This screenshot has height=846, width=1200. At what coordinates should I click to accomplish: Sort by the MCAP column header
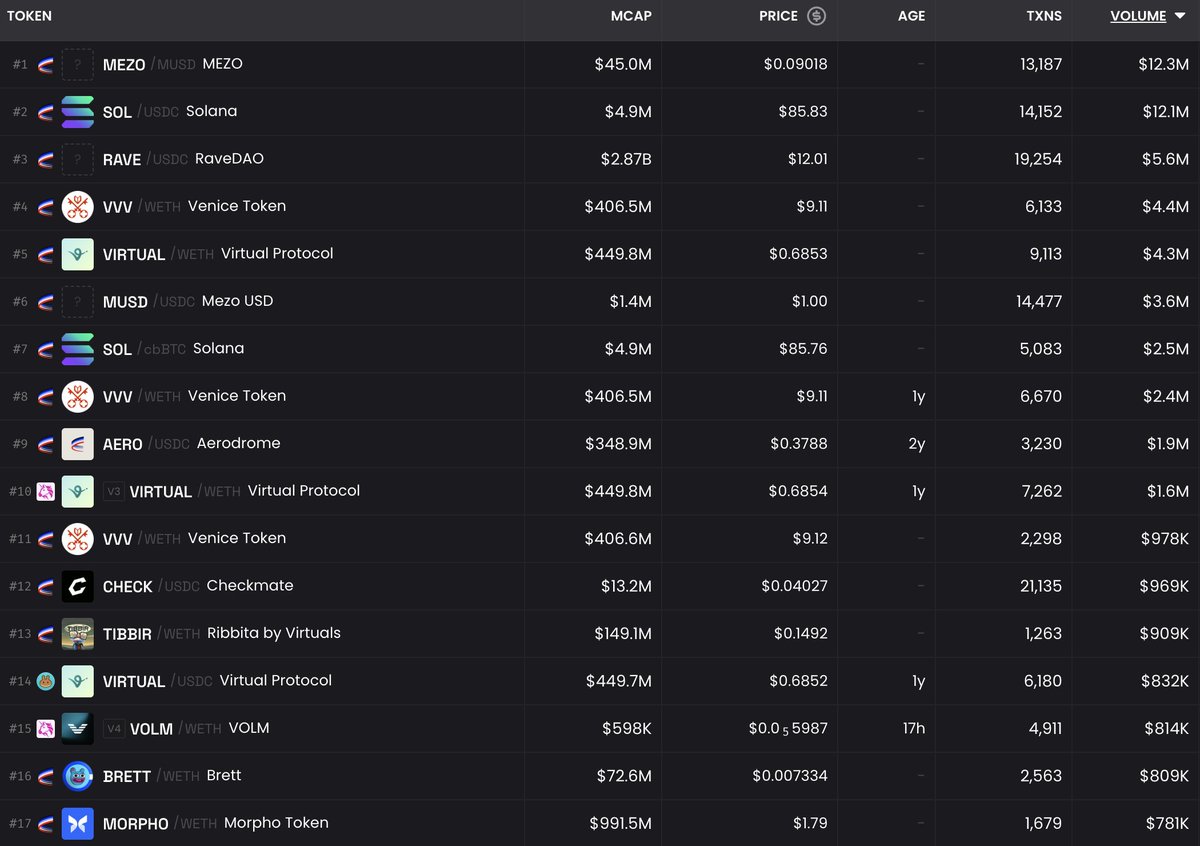pos(631,16)
